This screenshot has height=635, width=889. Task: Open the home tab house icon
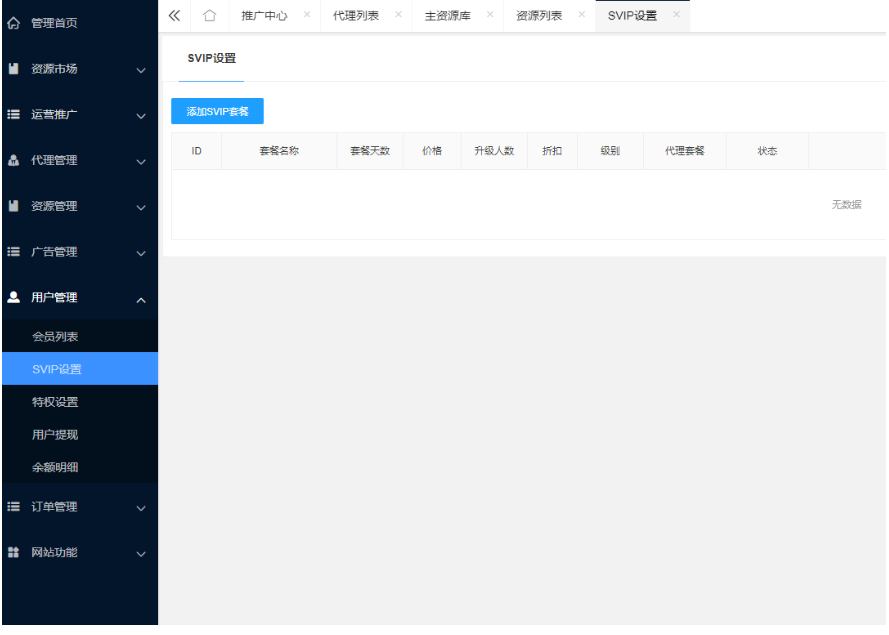click(209, 16)
